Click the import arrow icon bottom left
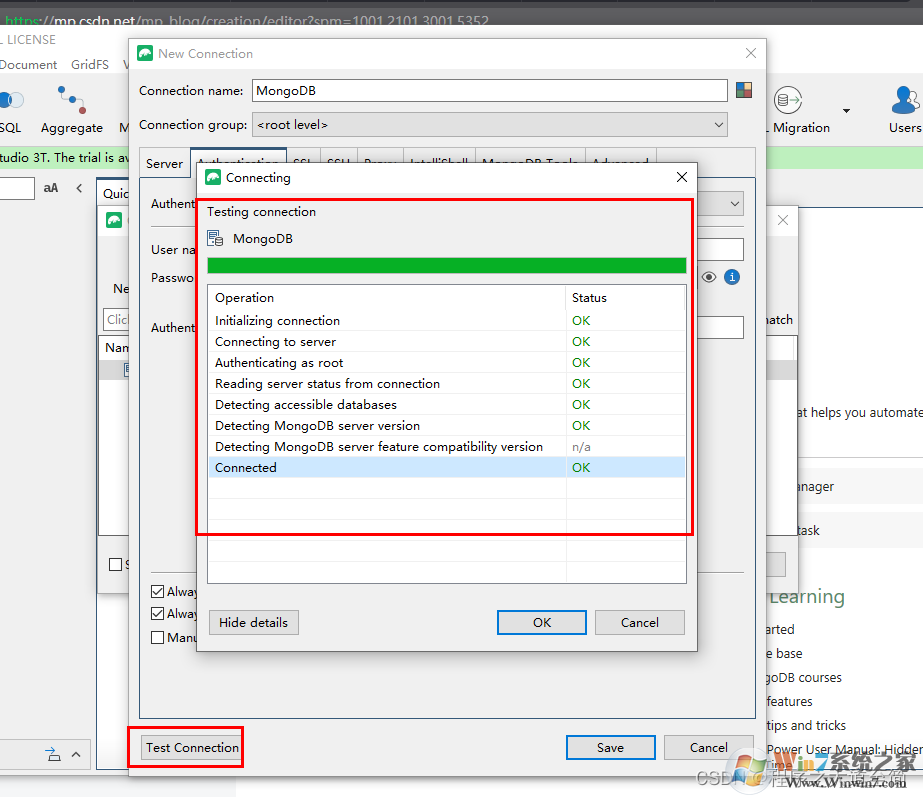The width and height of the screenshot is (923, 797). pos(53,754)
